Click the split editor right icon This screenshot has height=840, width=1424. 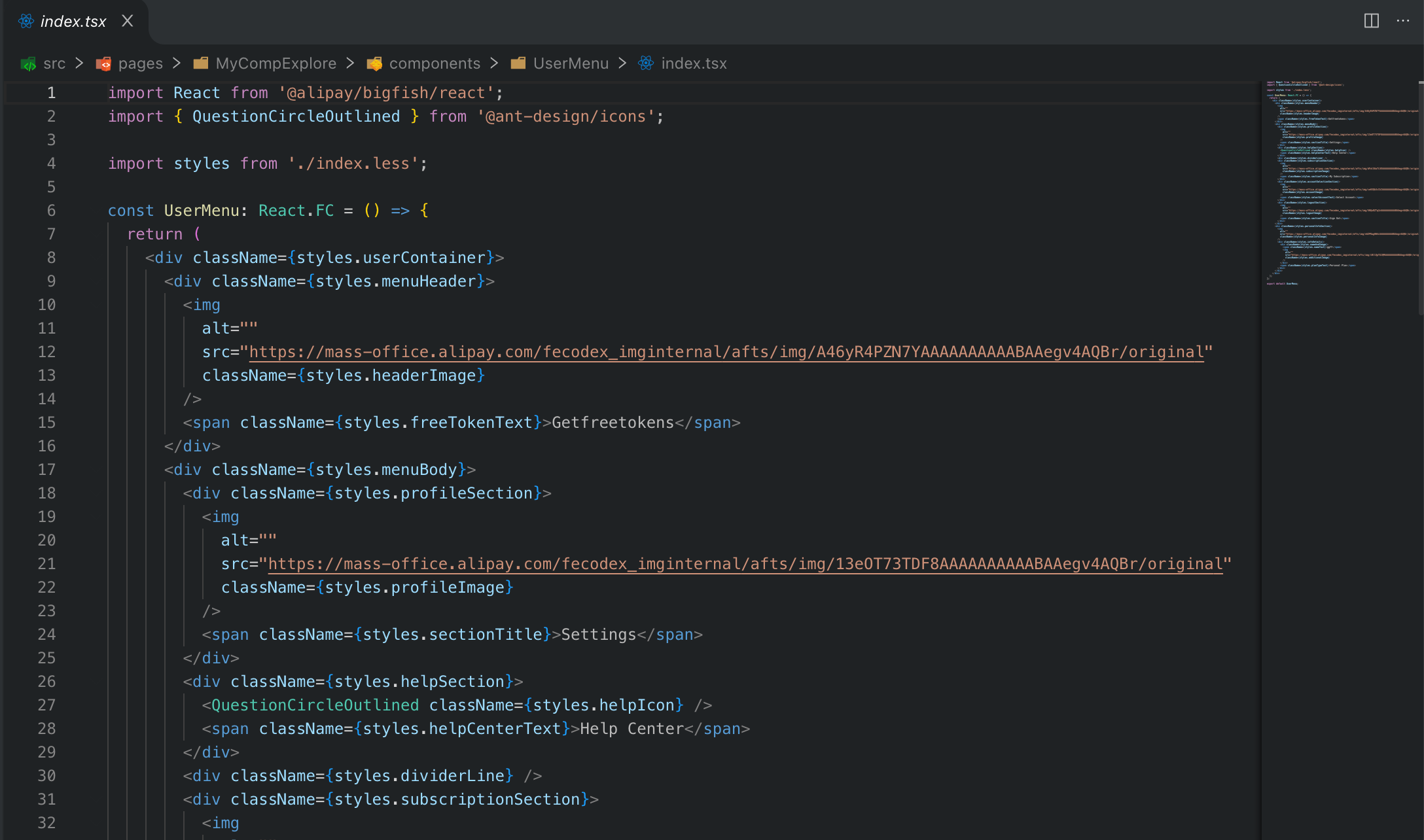pyautogui.click(x=1371, y=21)
